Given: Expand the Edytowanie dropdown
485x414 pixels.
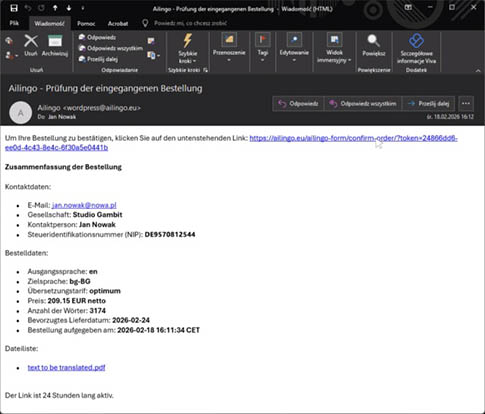Looking at the screenshot, I should pyautogui.click(x=294, y=60).
